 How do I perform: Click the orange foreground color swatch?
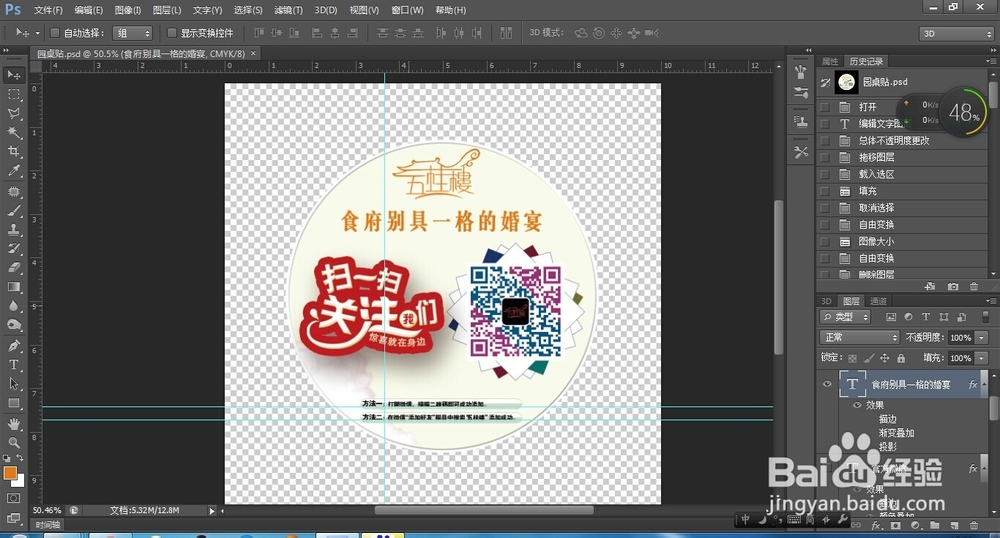tap(10, 472)
